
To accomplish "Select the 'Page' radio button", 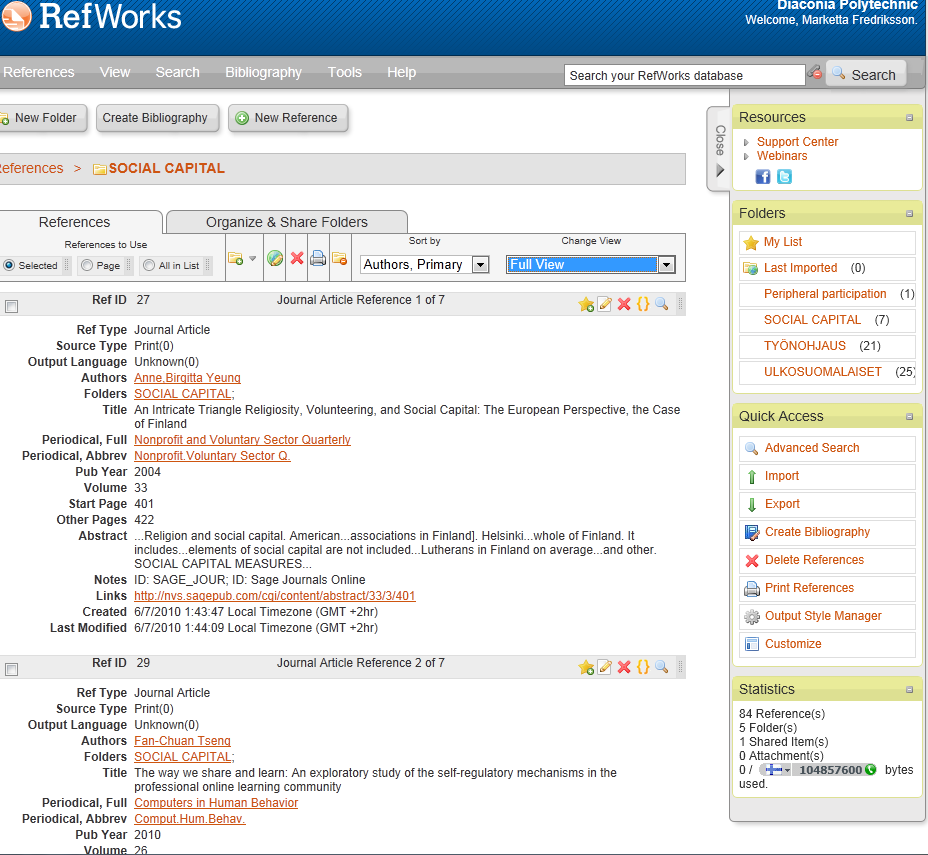I will tap(87, 265).
